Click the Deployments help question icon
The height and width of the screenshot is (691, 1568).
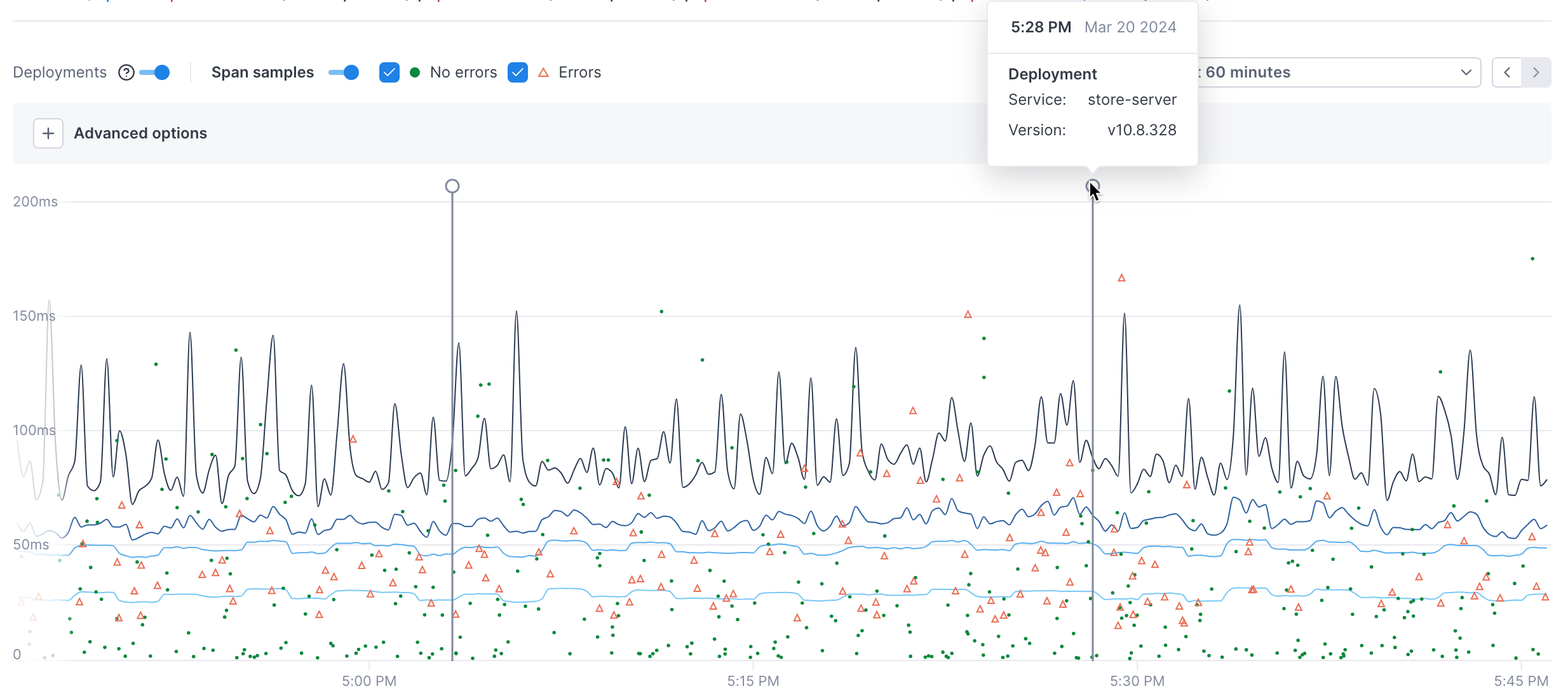pos(126,72)
